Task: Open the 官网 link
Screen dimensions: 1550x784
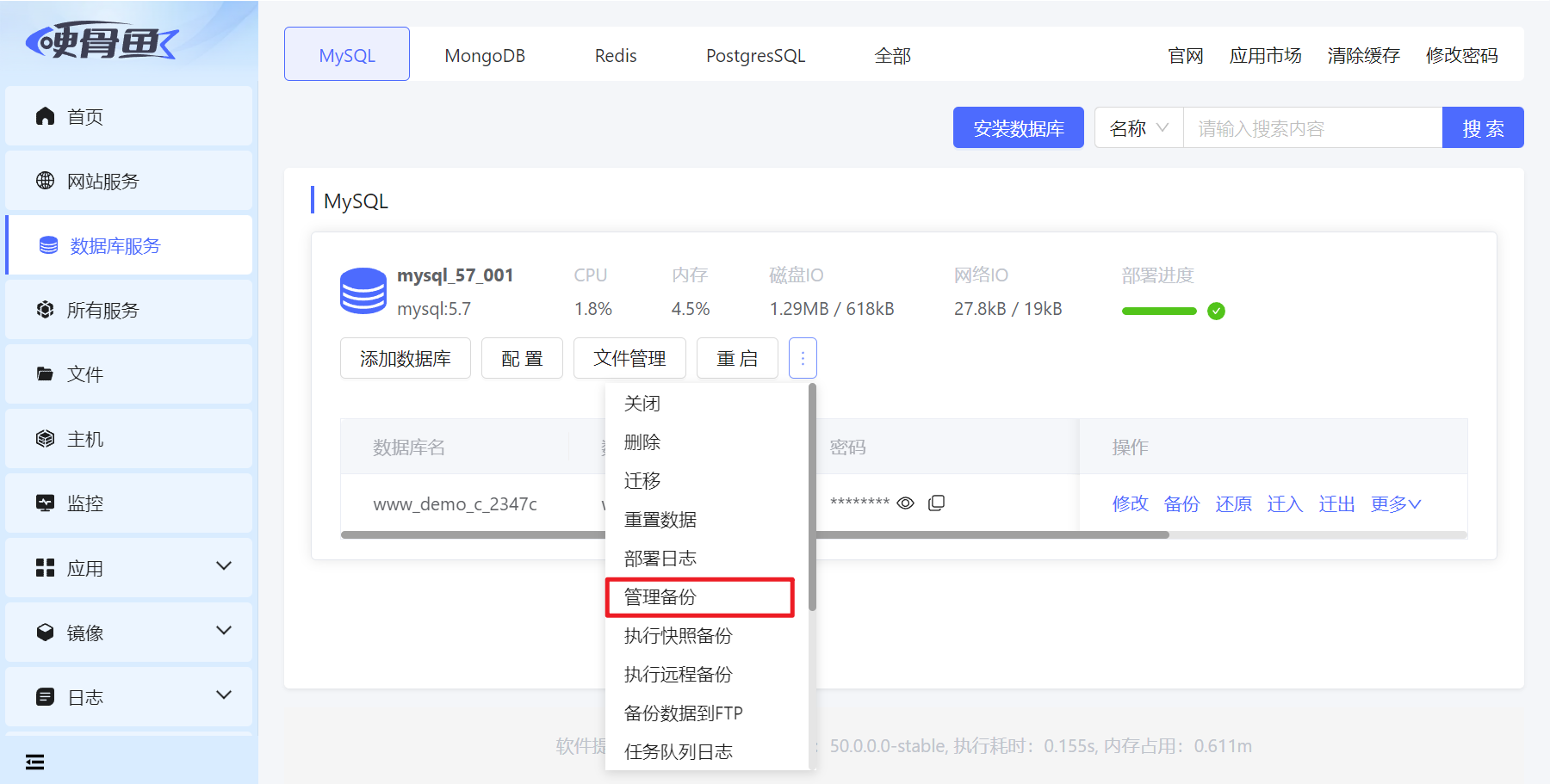Action: click(1185, 55)
